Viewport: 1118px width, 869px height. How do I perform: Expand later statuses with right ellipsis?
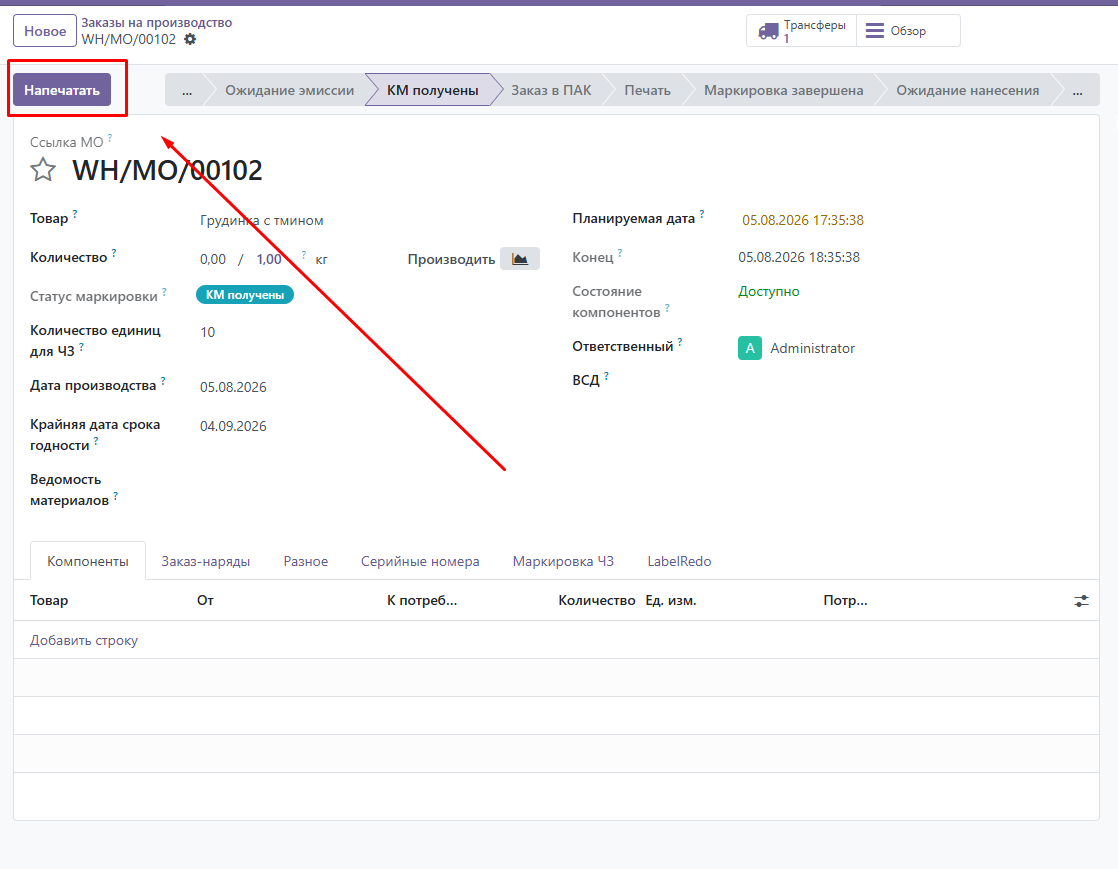1077,90
